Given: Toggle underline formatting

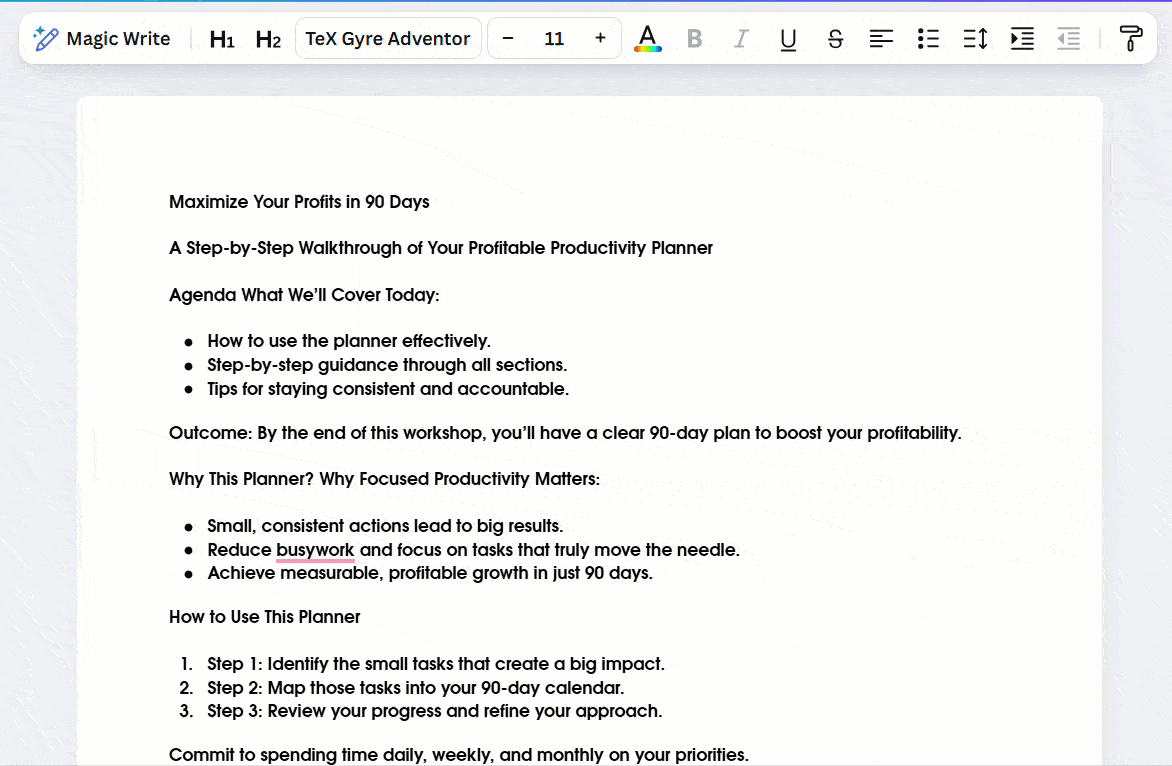Looking at the screenshot, I should pos(788,38).
